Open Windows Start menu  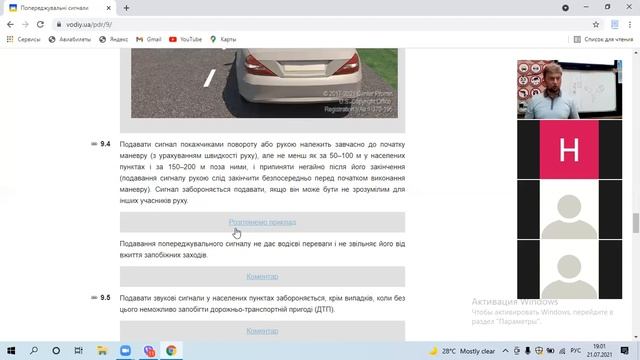tap(11, 351)
